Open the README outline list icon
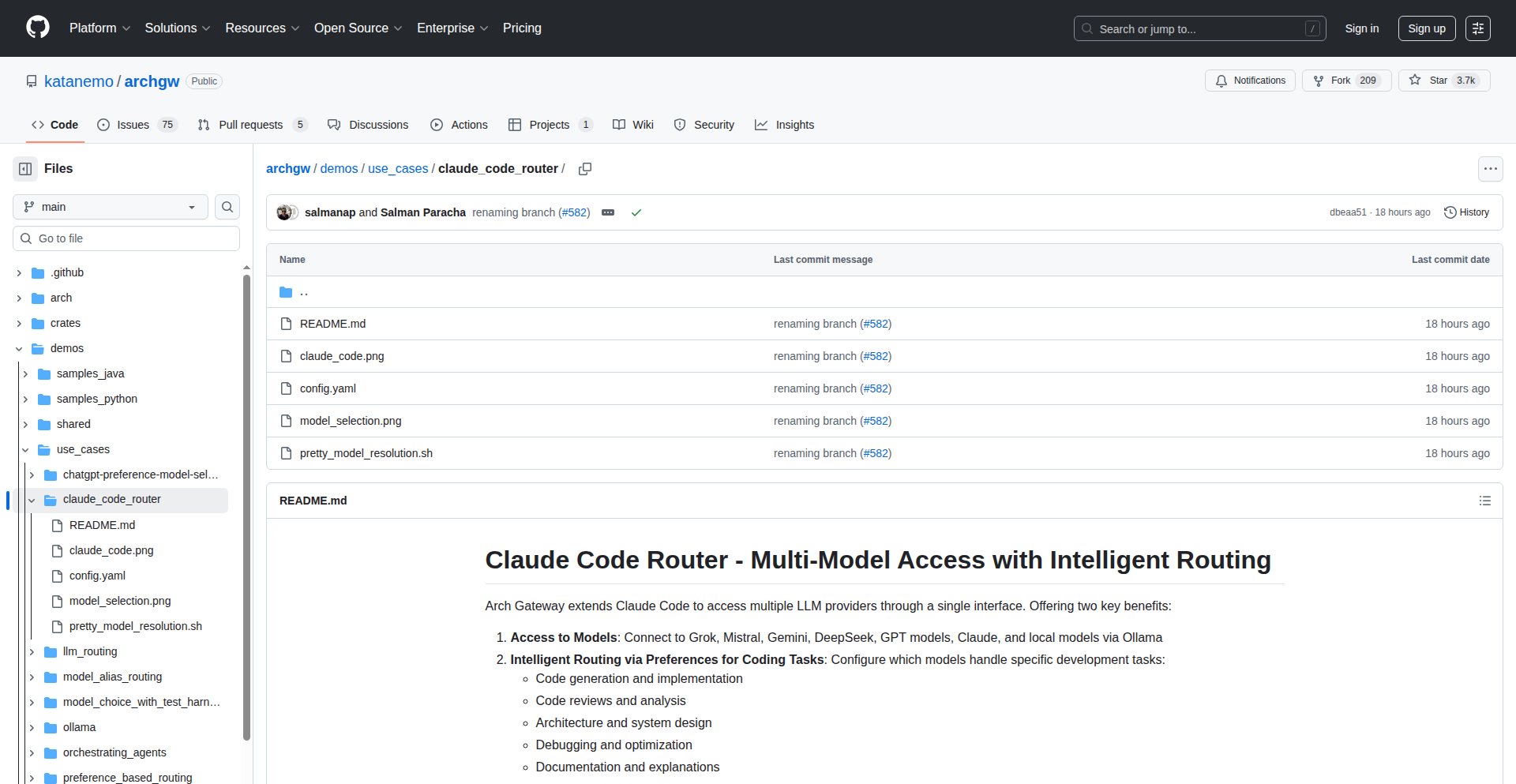1516x784 pixels. click(1484, 501)
